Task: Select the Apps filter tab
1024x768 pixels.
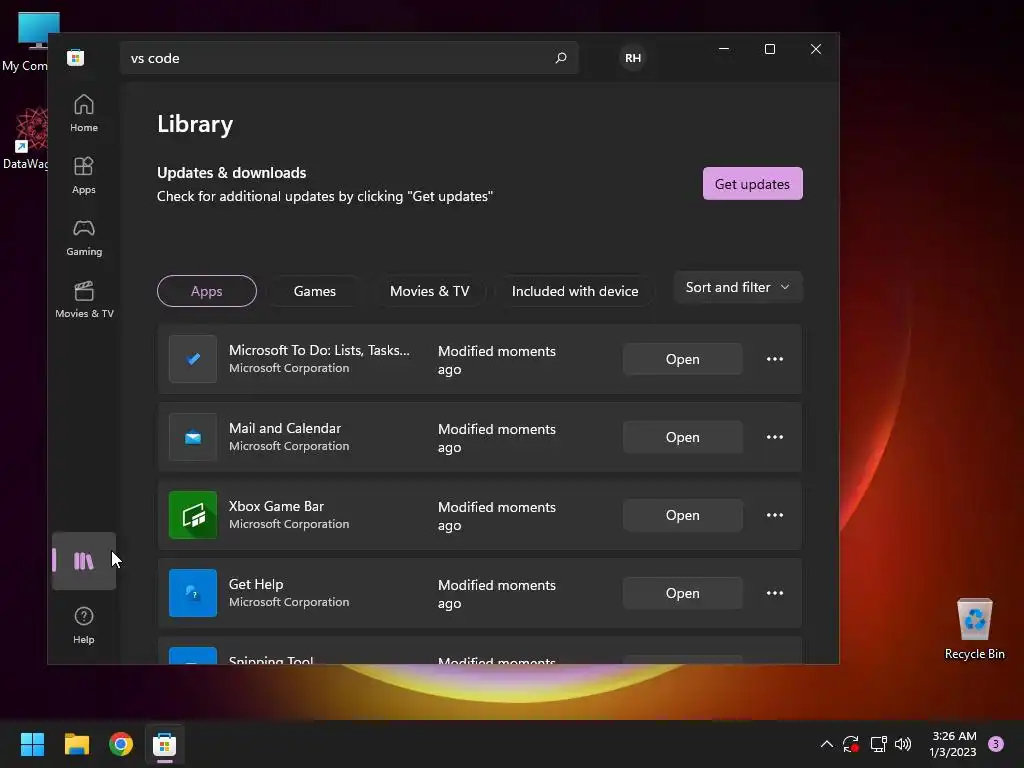Action: pyautogui.click(x=206, y=291)
